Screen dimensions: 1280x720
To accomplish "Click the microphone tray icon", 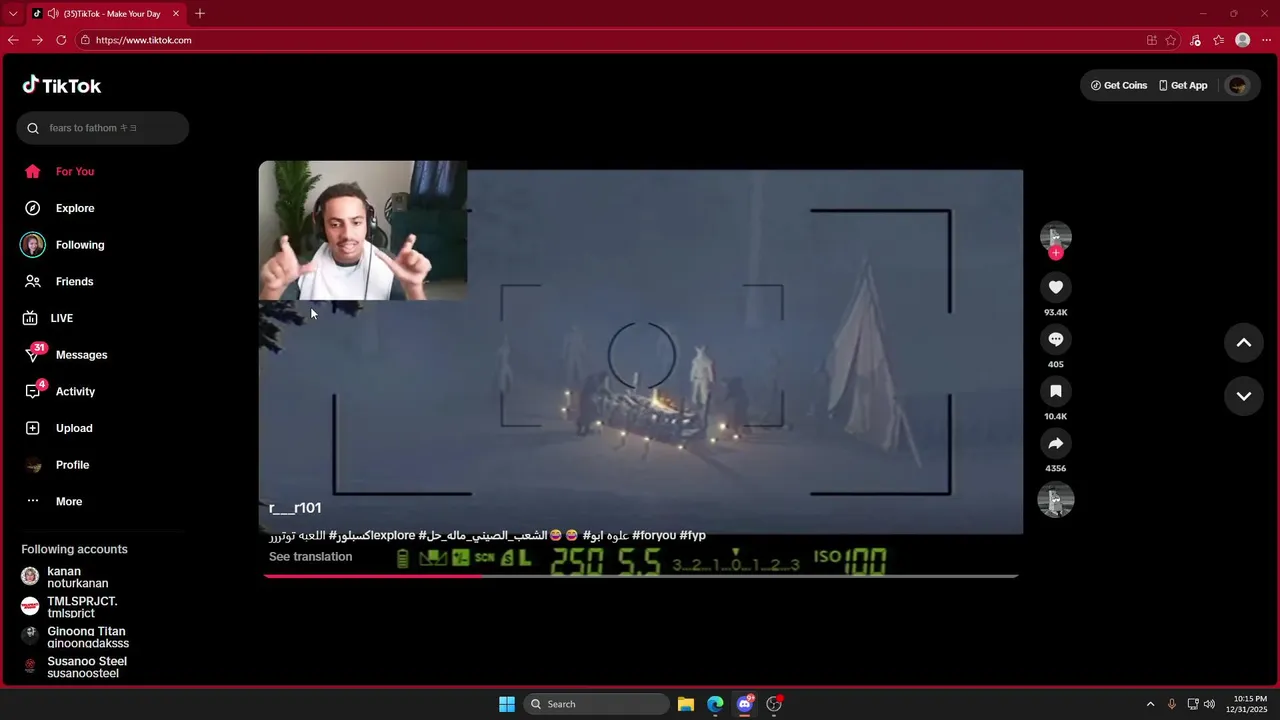I will 1171,704.
